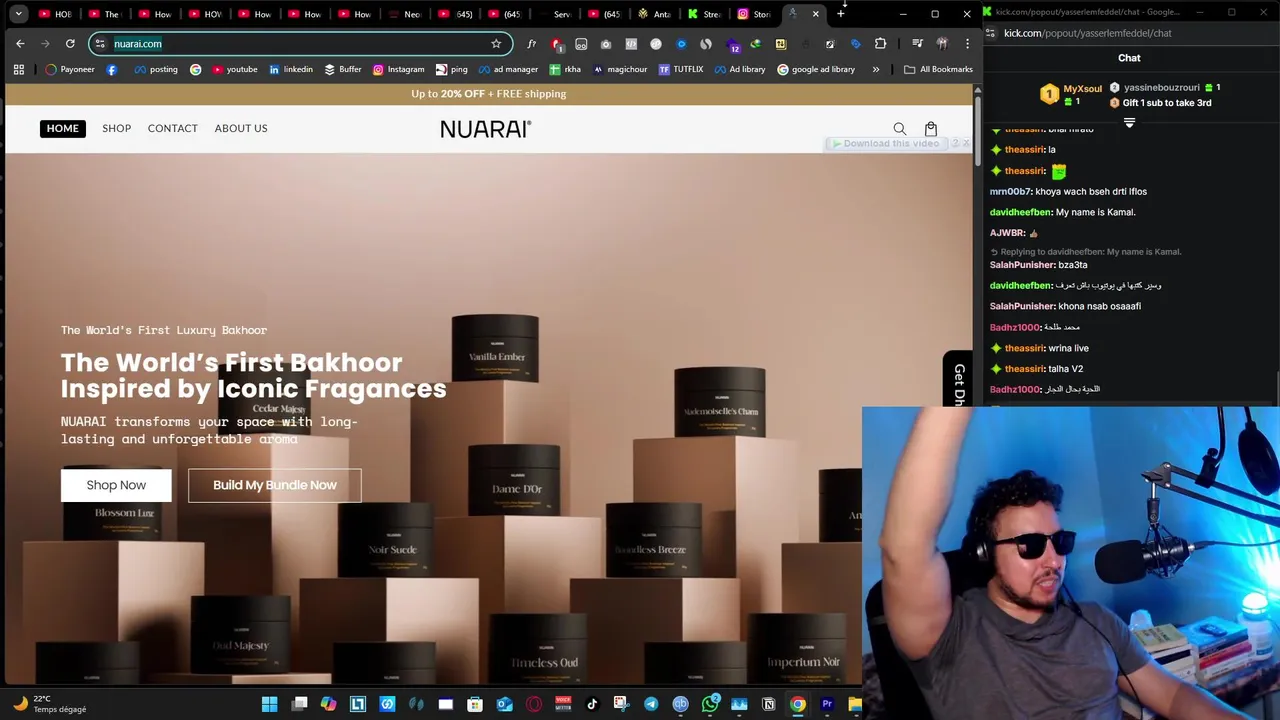Switch to the 'Neo' tab
This screenshot has width=1280, height=720.
click(405, 14)
